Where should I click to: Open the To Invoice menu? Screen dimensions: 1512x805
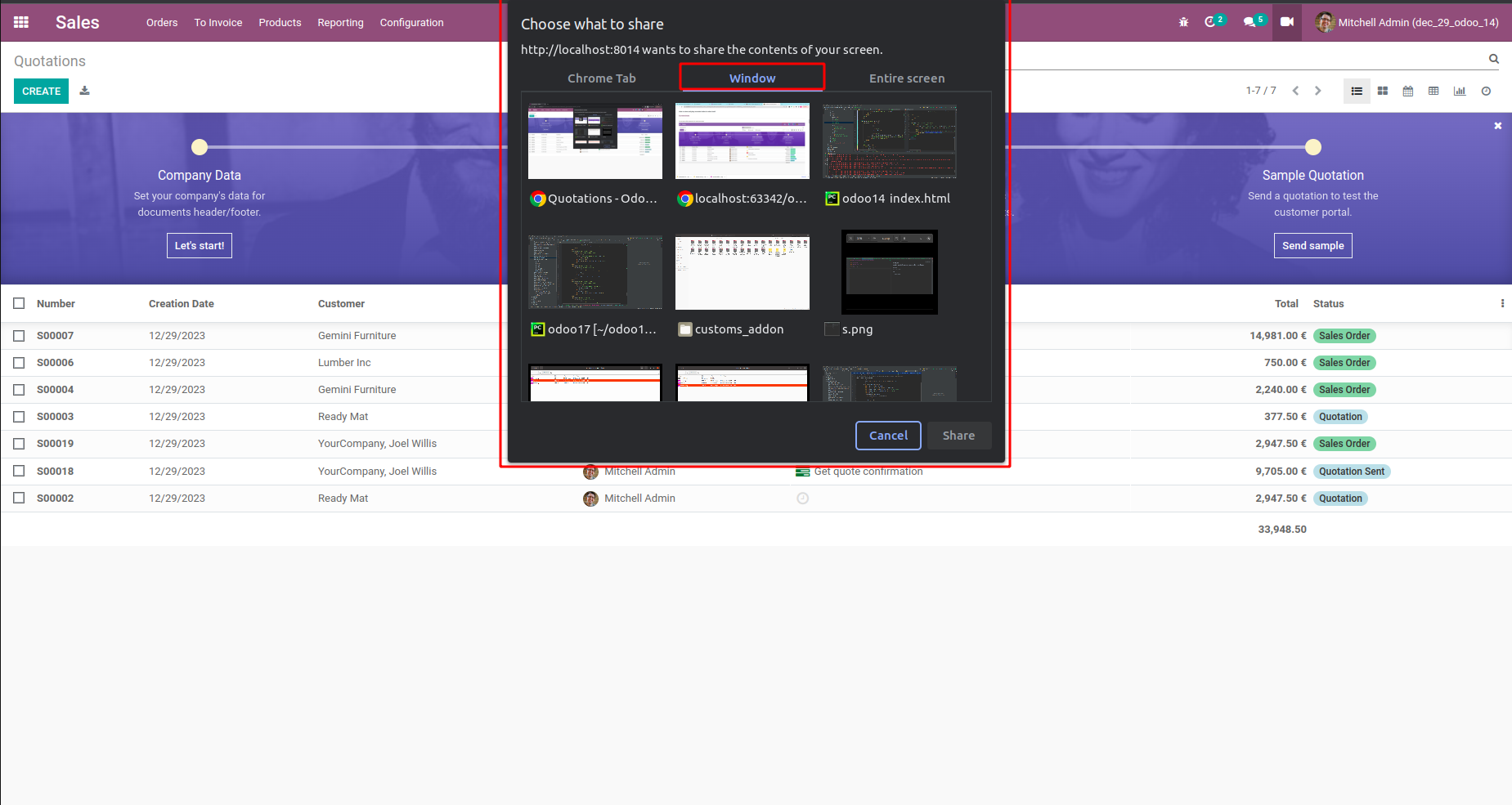pyautogui.click(x=218, y=22)
